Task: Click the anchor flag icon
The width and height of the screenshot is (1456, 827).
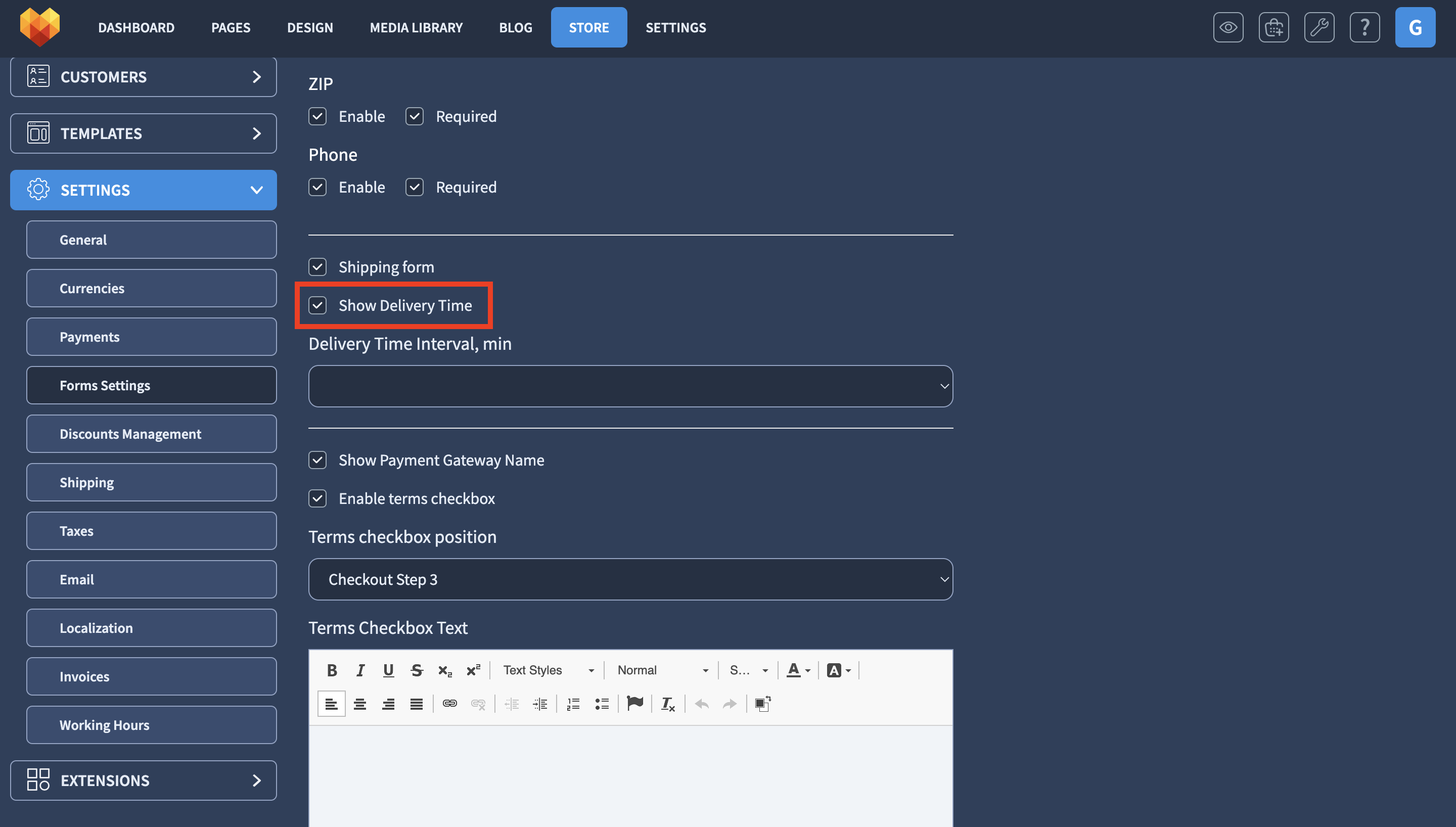Action: [x=635, y=704]
